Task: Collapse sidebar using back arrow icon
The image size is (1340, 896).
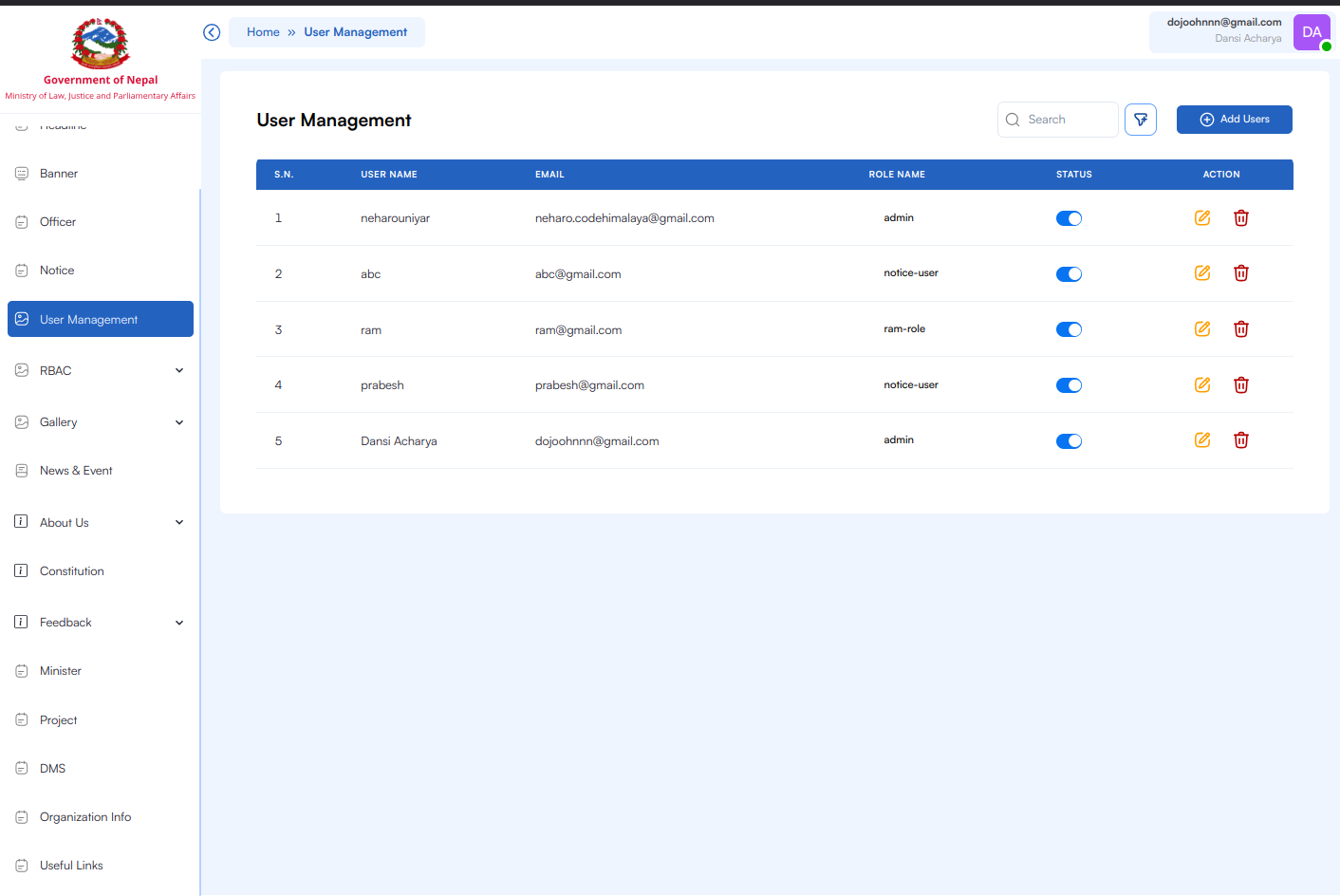Action: (212, 32)
